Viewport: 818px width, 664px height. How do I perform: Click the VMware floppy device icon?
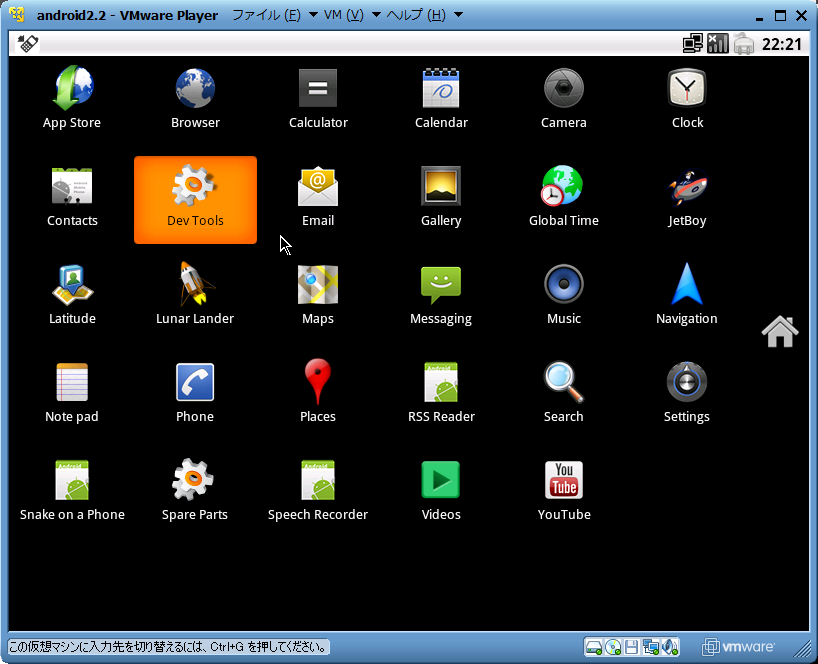(631, 647)
